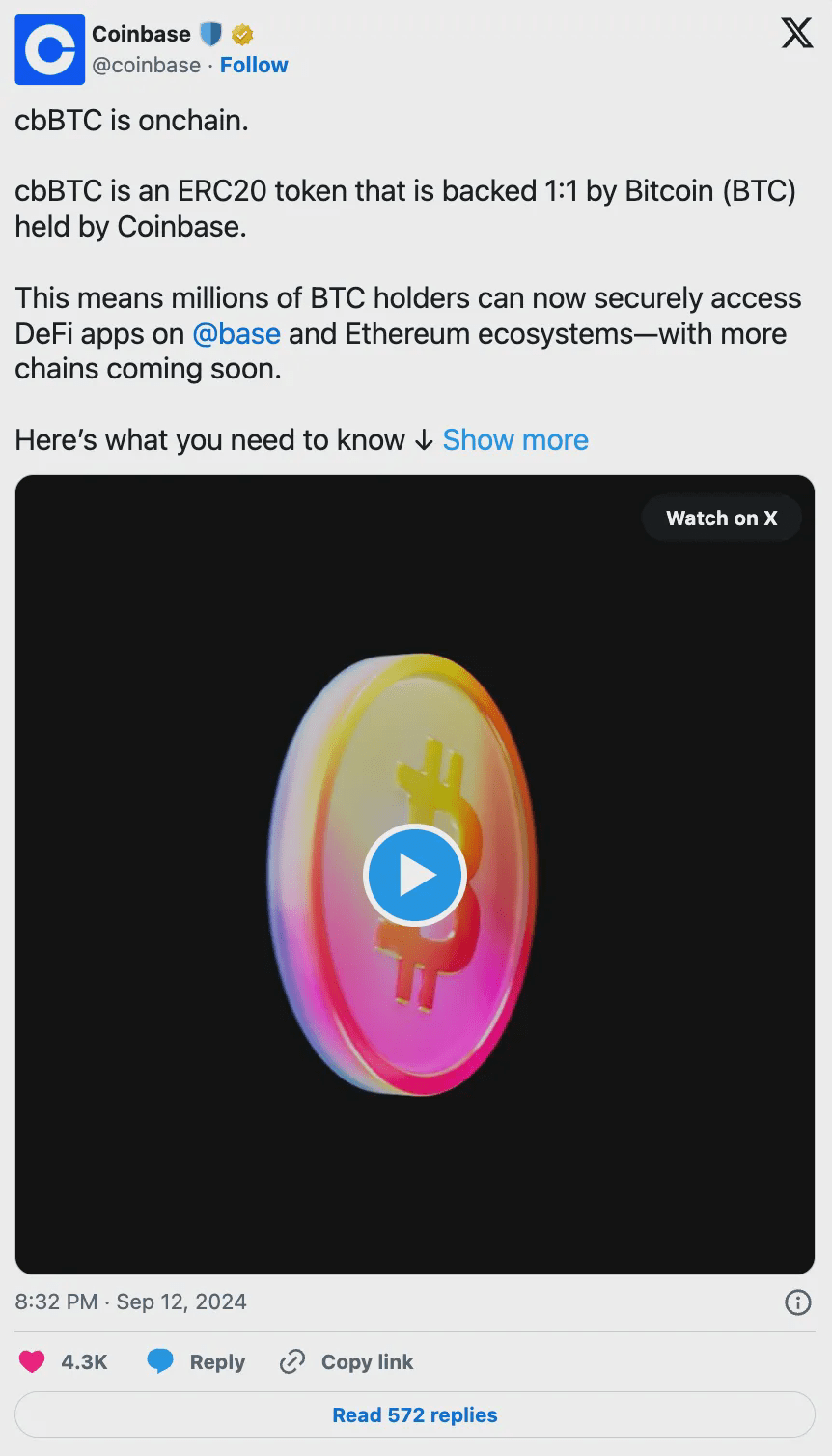The width and height of the screenshot is (832, 1456).
Task: Like the post with heart icon
Action: [33, 1361]
